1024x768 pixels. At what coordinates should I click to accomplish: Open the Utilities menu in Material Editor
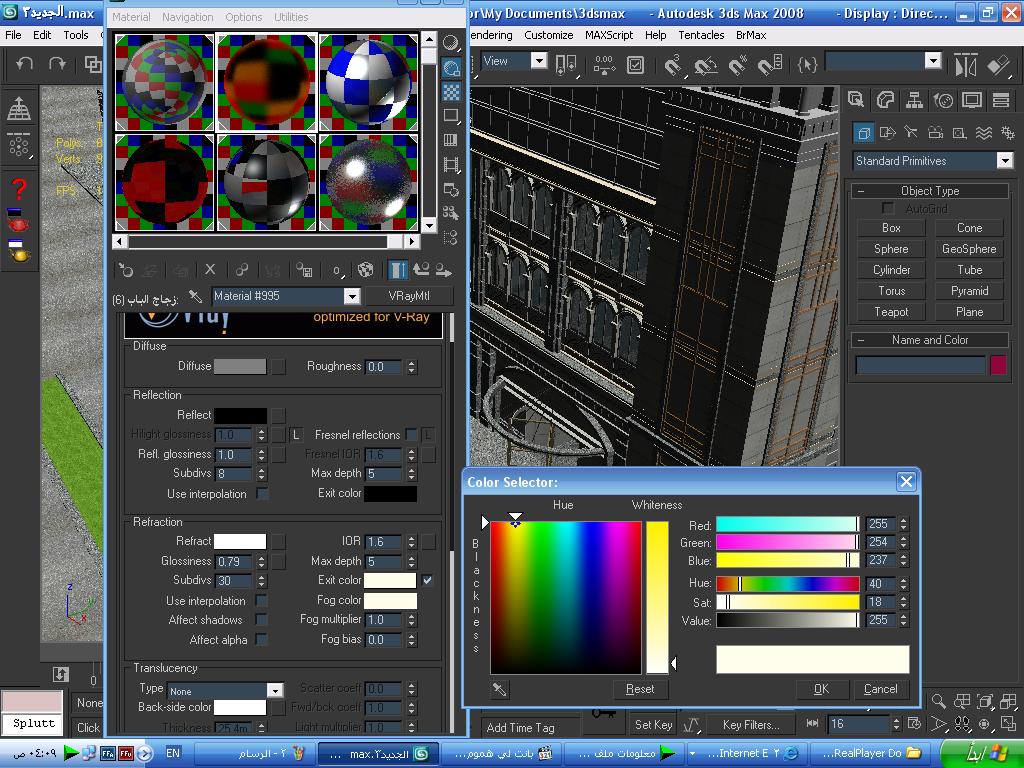(x=291, y=17)
